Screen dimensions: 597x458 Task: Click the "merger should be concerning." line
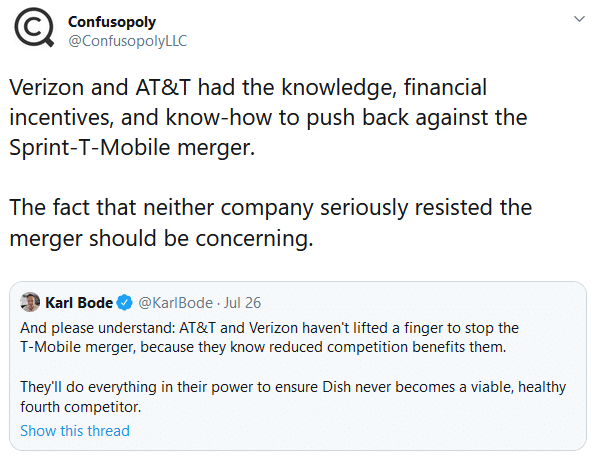(x=161, y=238)
